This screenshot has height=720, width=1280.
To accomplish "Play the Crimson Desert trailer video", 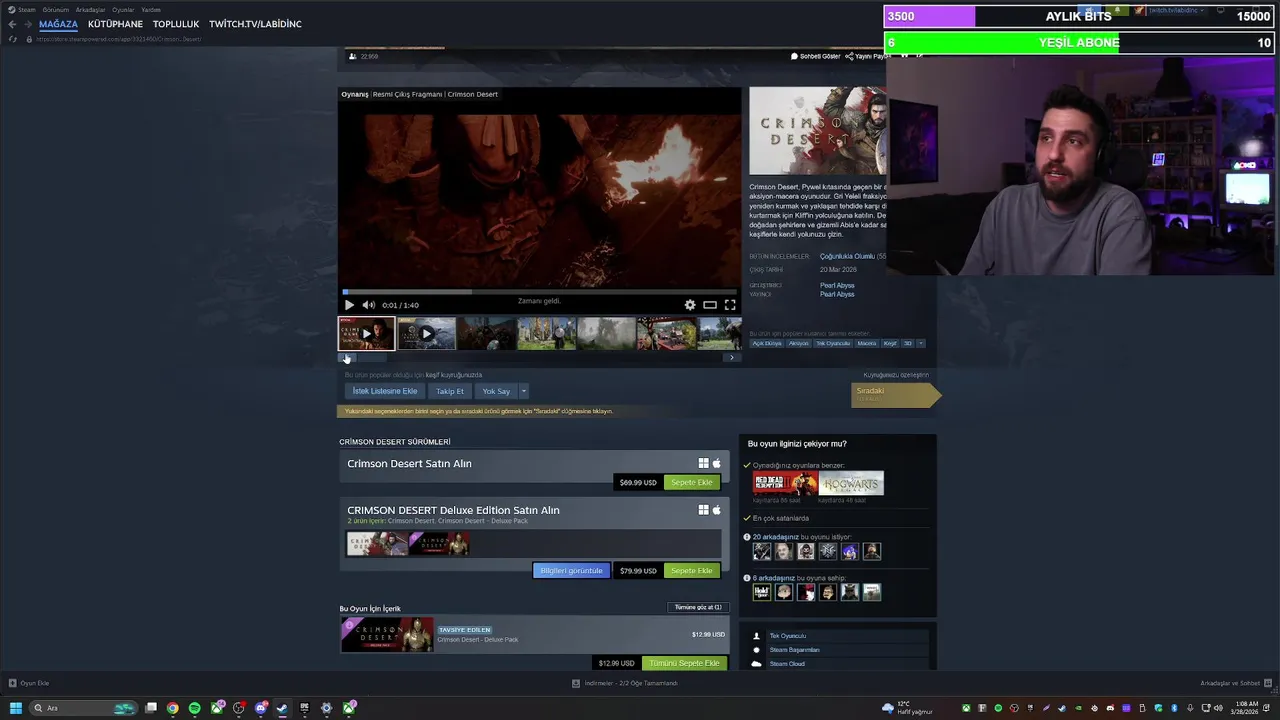I will coord(349,305).
